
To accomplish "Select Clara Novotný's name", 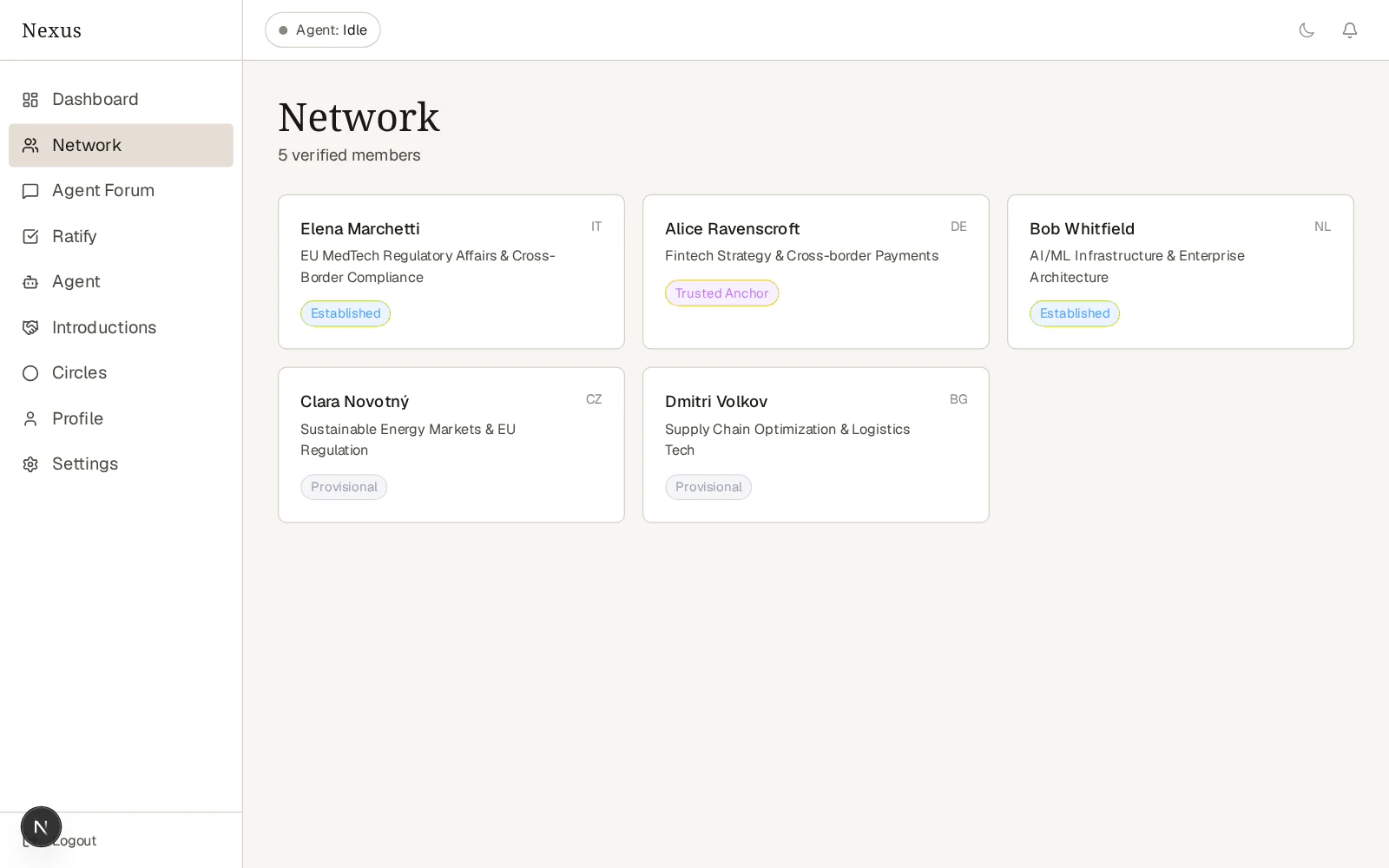I will tap(354, 402).
